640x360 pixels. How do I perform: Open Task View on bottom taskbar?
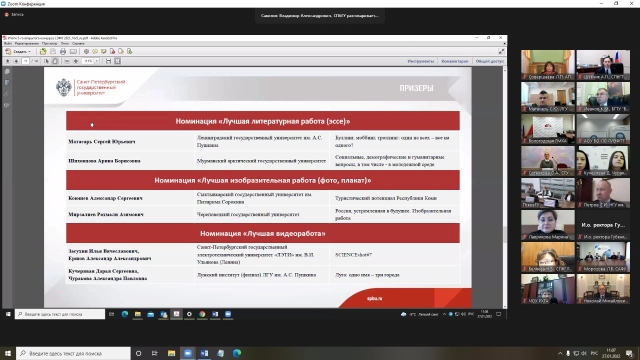tap(155, 353)
